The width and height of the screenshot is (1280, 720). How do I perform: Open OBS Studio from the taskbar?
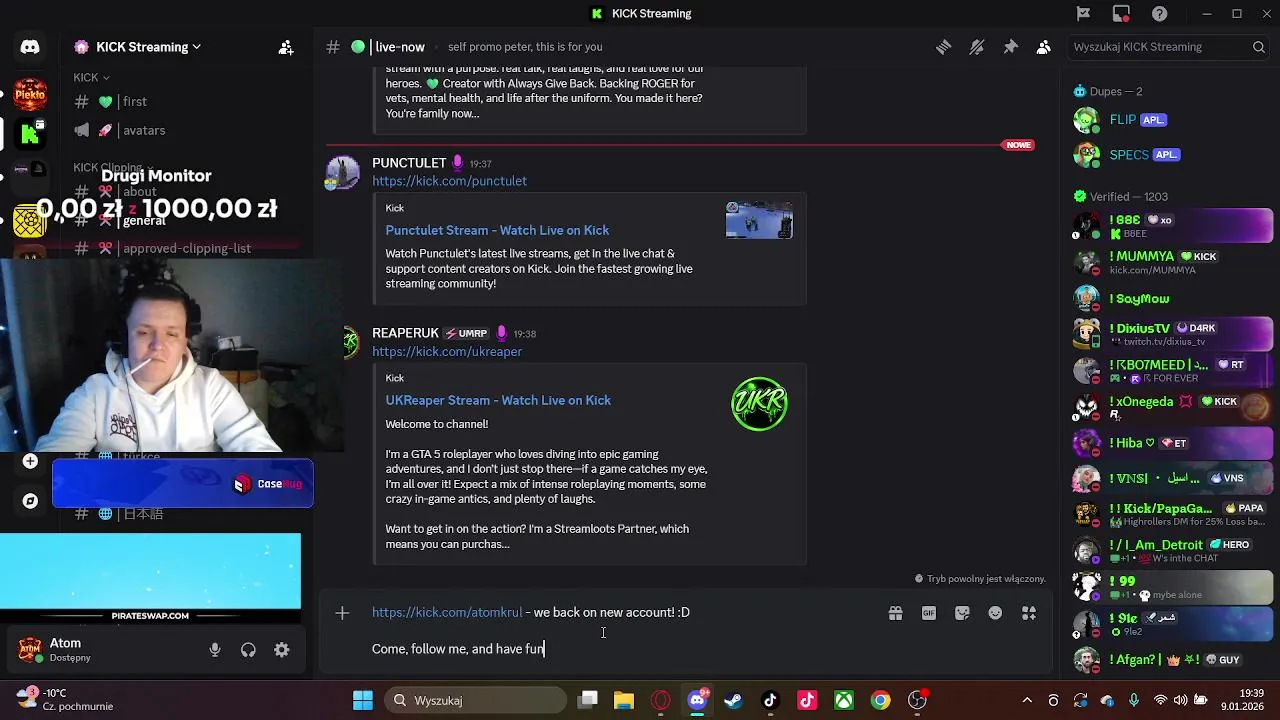point(917,700)
